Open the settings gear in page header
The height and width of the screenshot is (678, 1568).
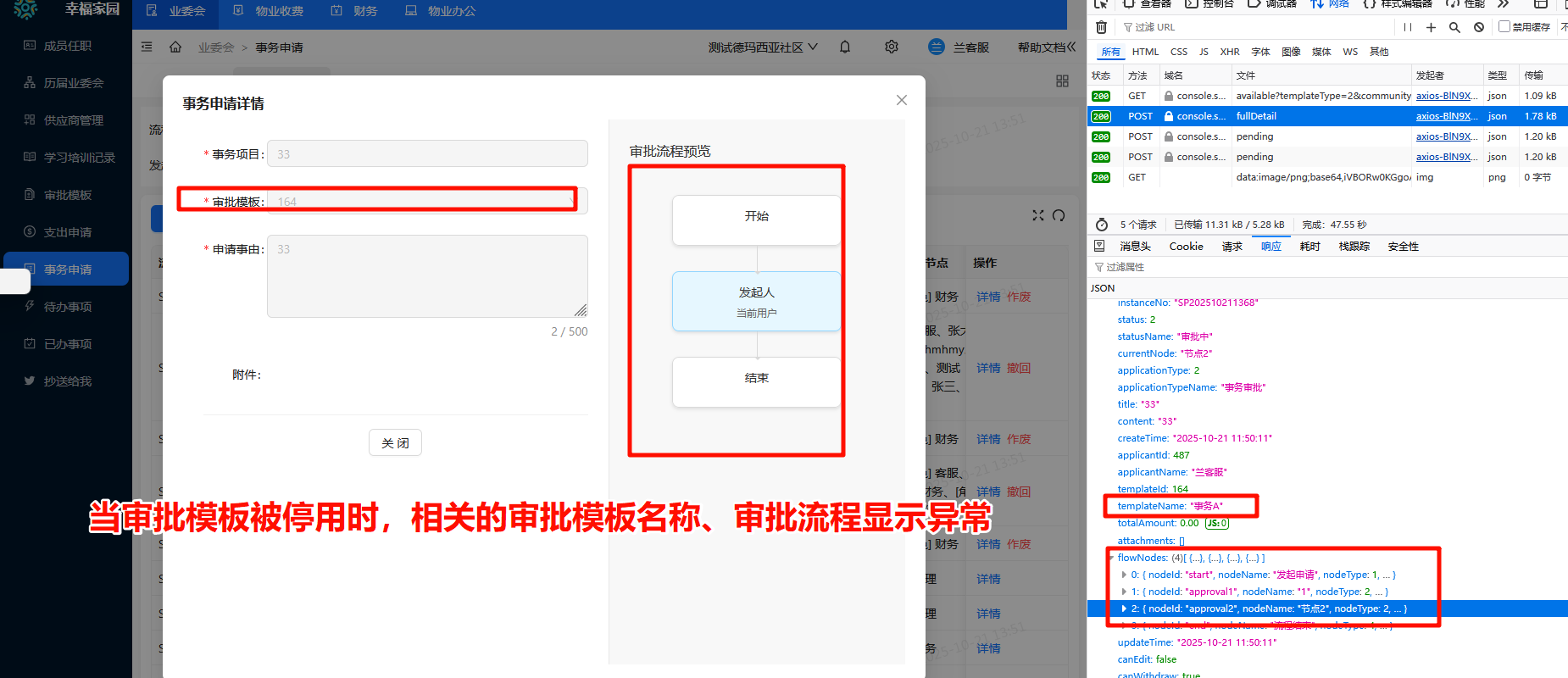pyautogui.click(x=892, y=47)
